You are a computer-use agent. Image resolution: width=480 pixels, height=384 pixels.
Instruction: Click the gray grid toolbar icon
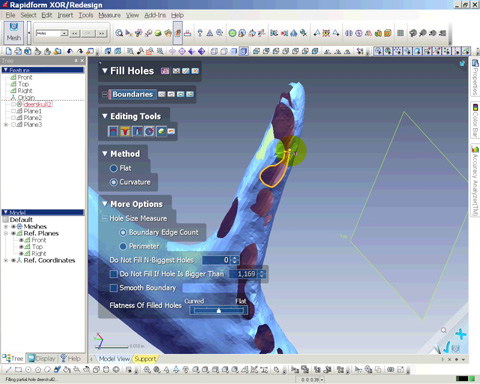pos(401,33)
